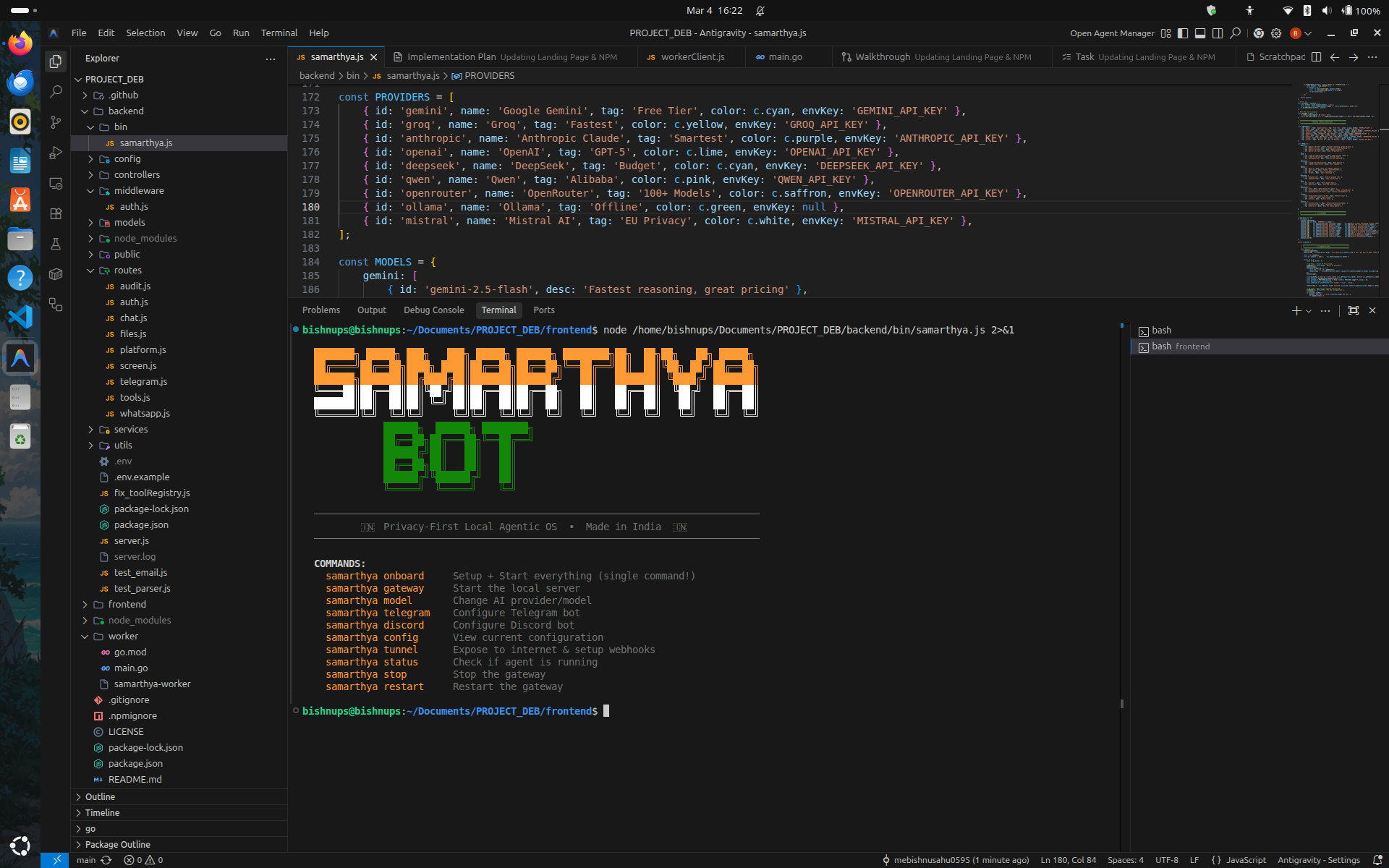
Task: Split the editor into two panes
Action: point(1317,57)
